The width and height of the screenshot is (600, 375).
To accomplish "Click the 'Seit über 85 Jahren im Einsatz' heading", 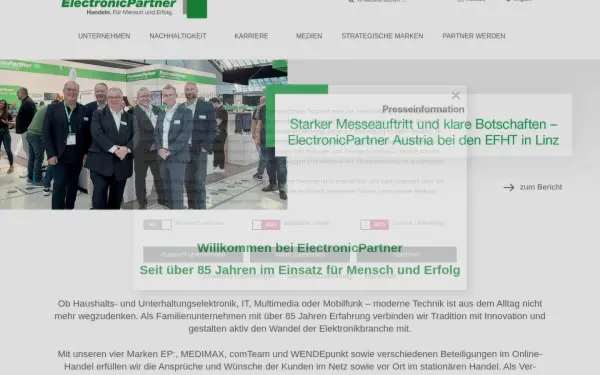I will coord(300,270).
